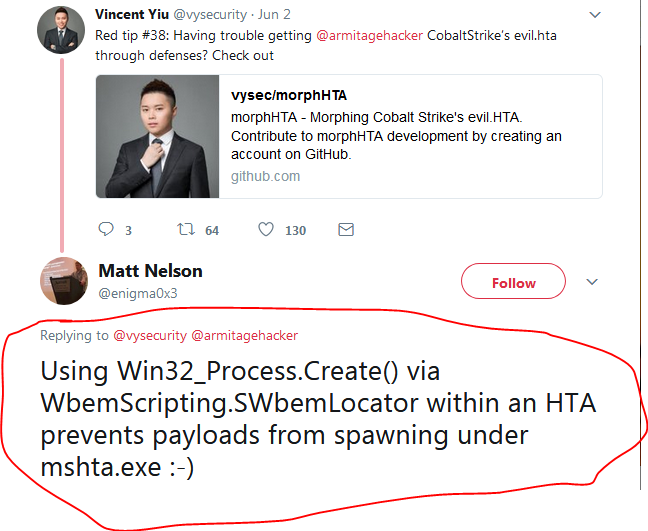Open the morphHTA card thumbnail image

pyautogui.click(x=157, y=136)
